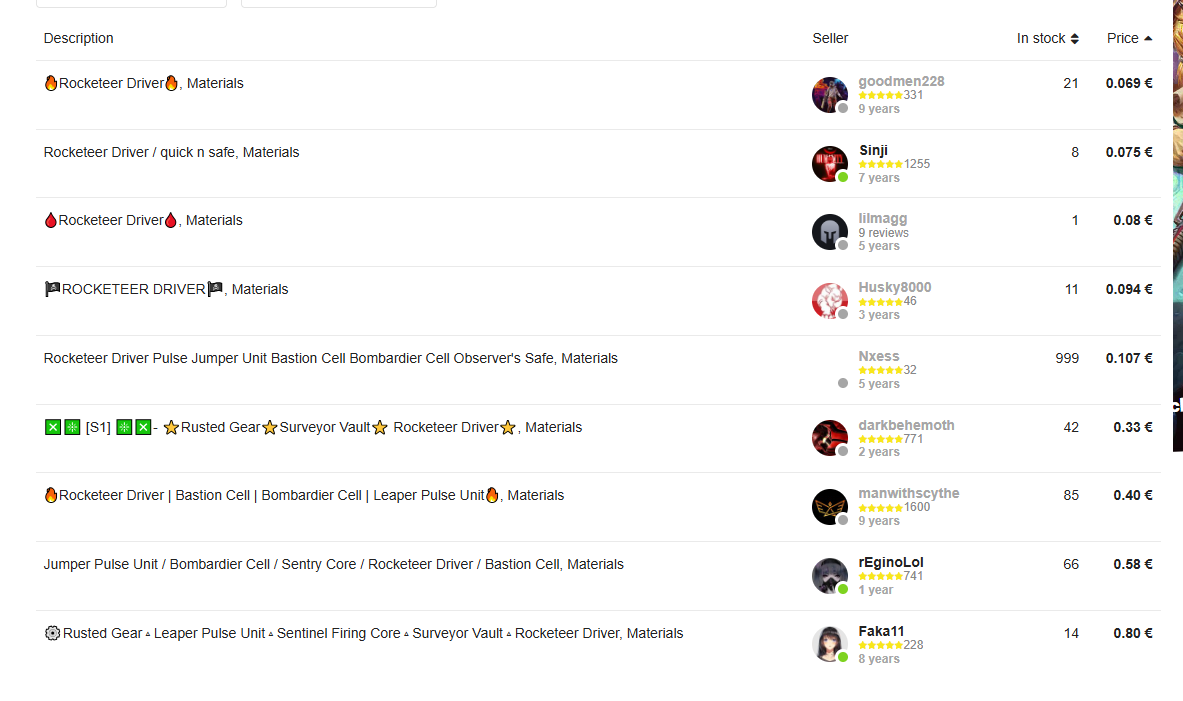The height and width of the screenshot is (701, 1183).
Task: Select the 0.33 € darkbehemoth listing price
Action: pos(1132,427)
